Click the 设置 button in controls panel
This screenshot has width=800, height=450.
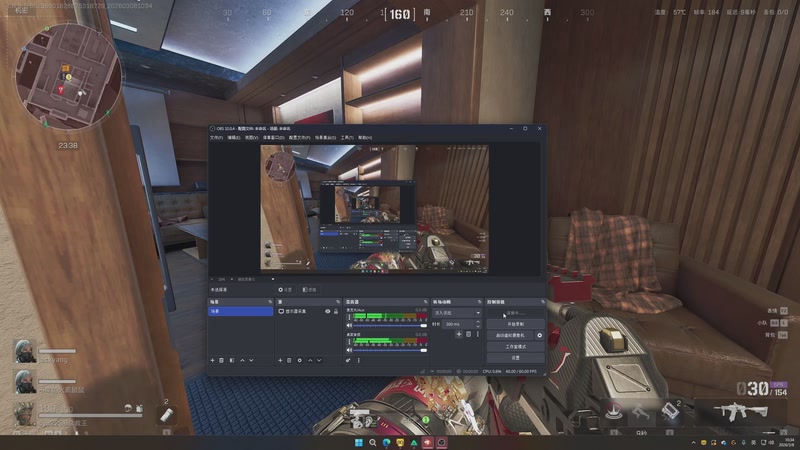click(x=515, y=358)
